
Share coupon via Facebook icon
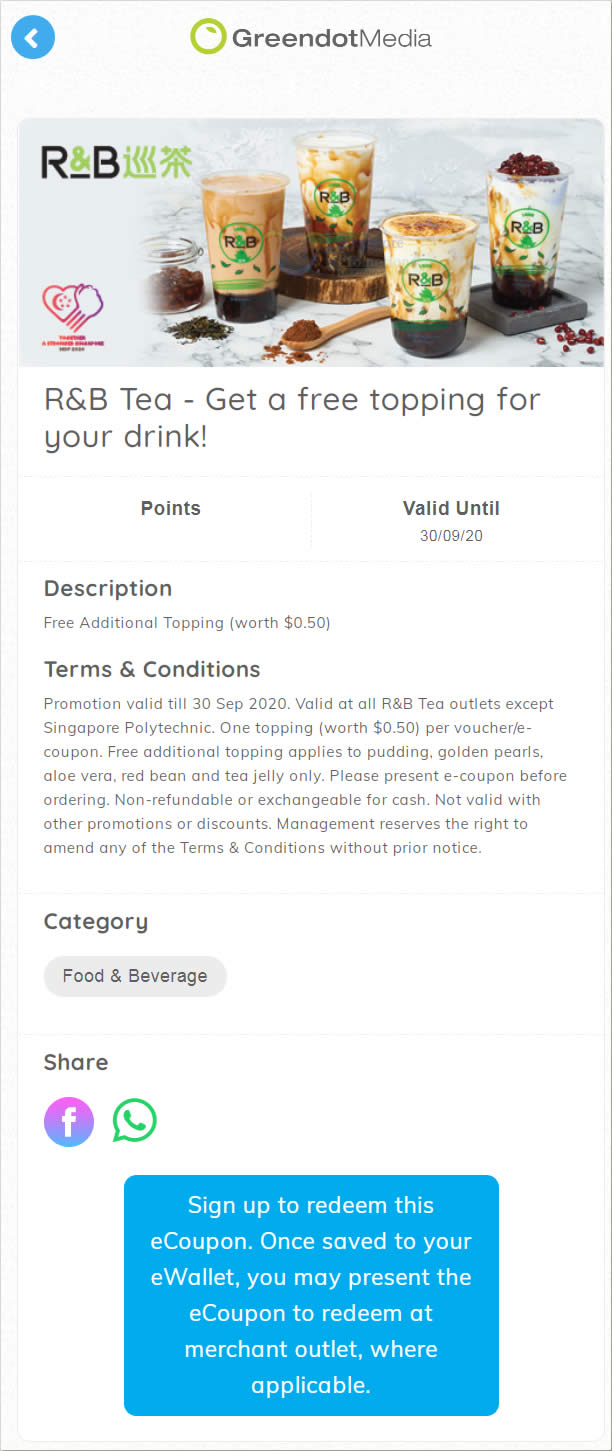pos(69,1121)
